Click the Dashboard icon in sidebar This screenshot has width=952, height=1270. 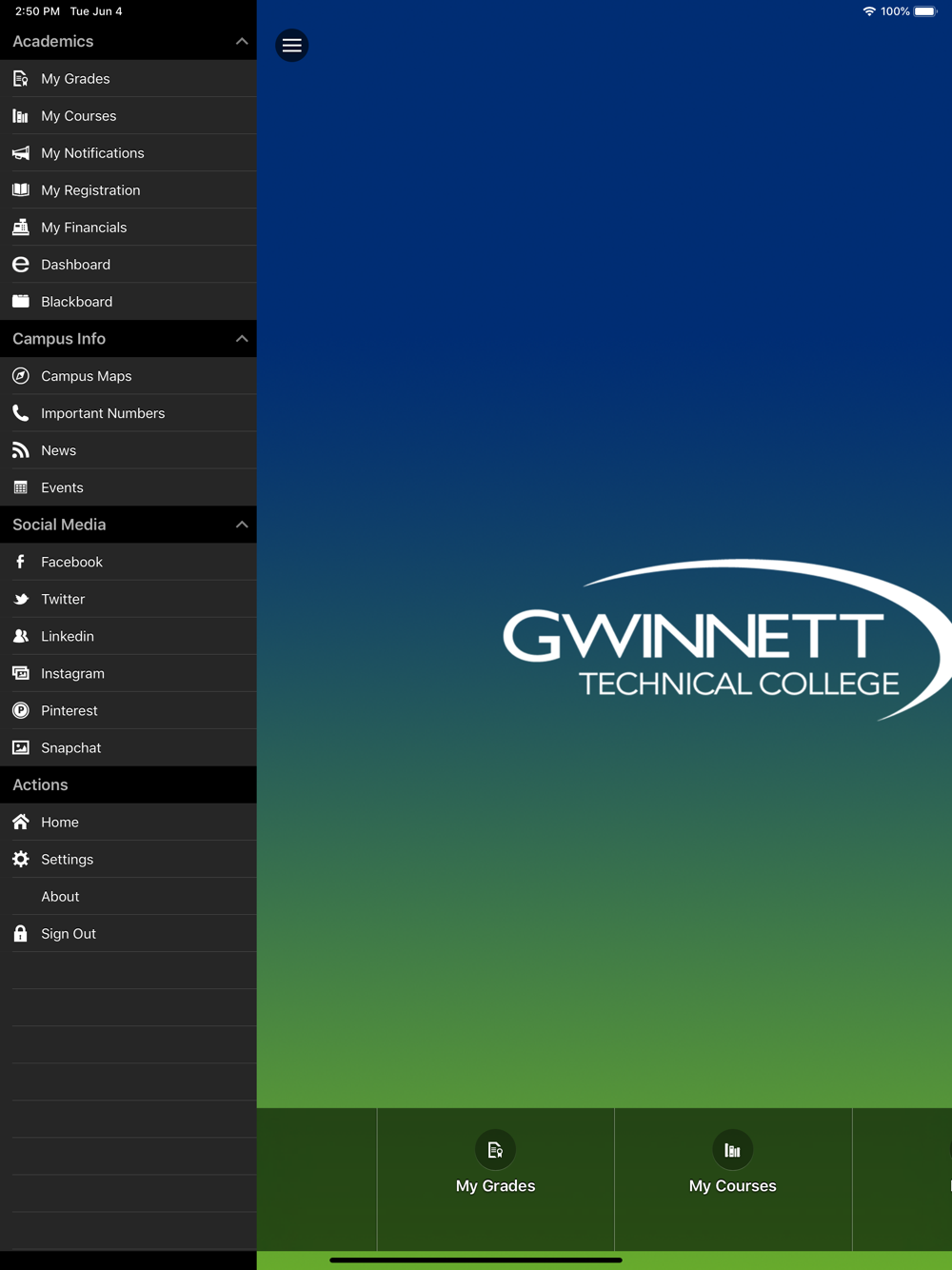coord(20,265)
